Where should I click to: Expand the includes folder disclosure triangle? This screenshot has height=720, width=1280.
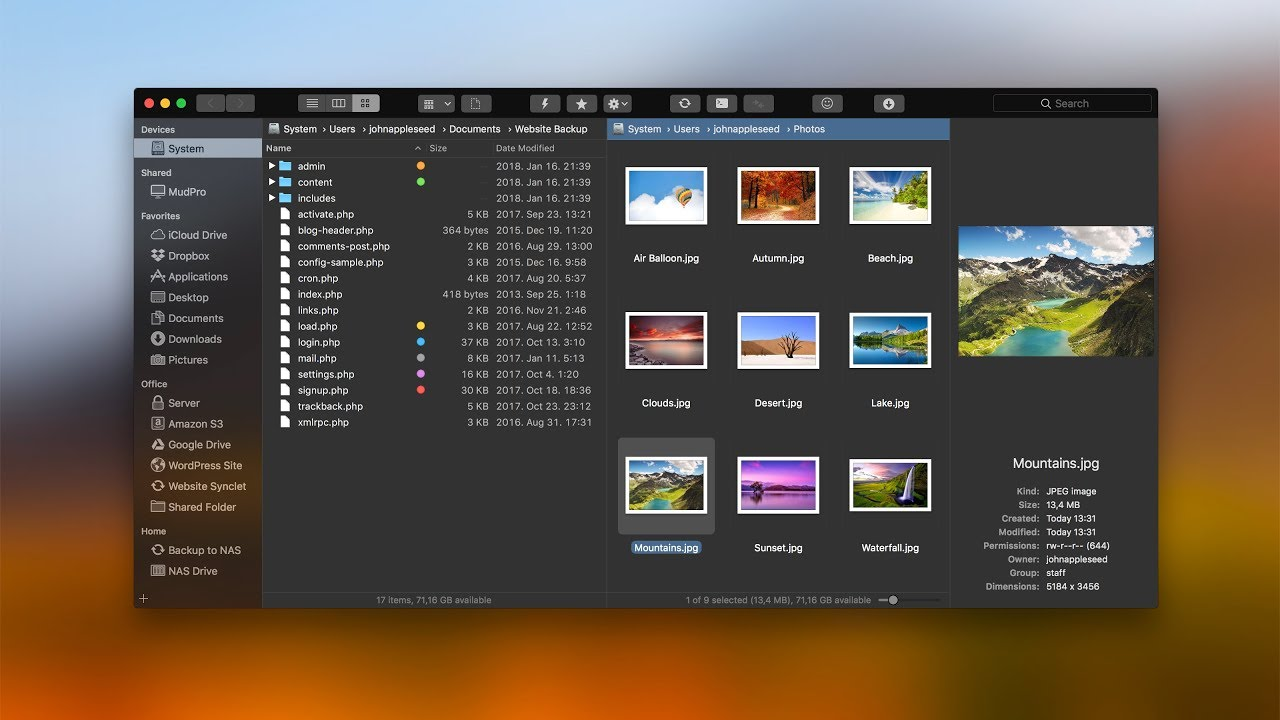(x=272, y=198)
